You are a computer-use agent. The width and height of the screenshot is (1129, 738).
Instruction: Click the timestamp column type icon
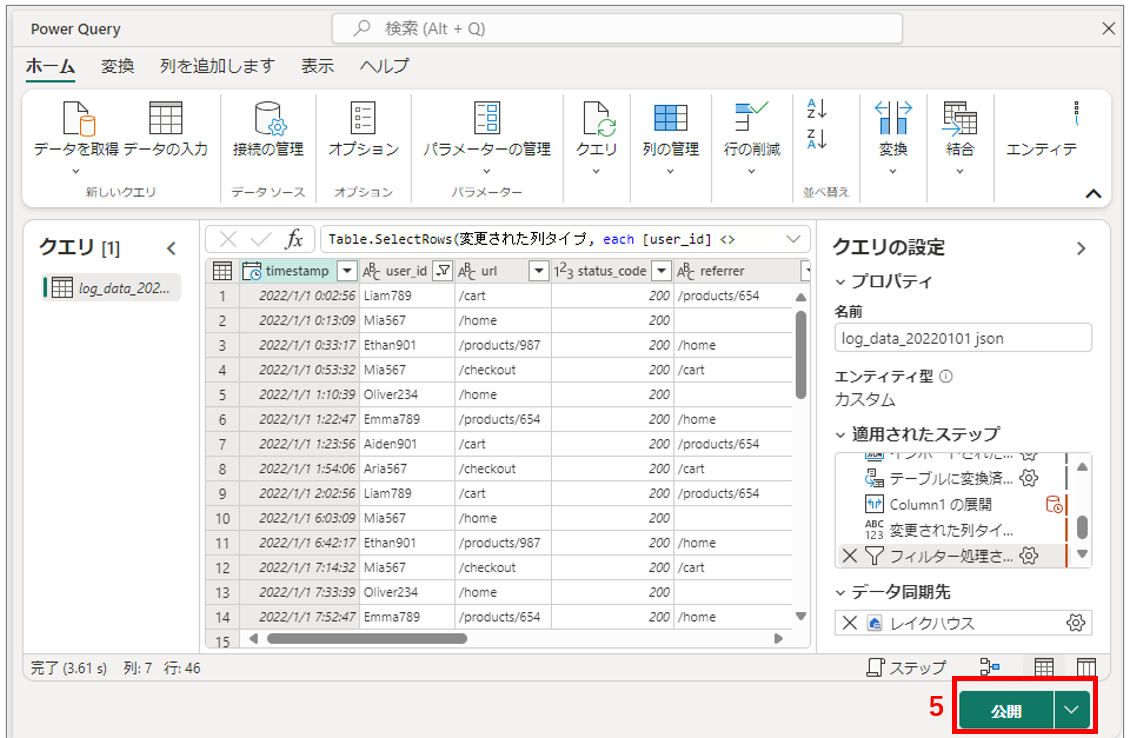pyautogui.click(x=251, y=271)
